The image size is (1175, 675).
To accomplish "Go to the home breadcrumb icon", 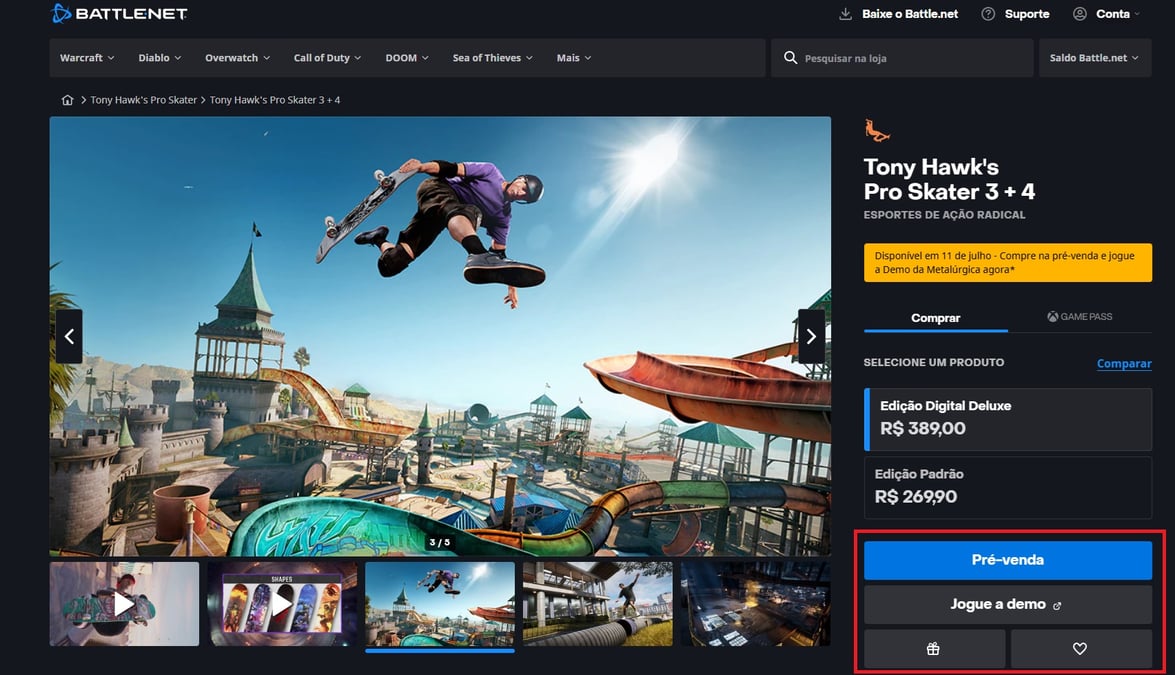I will click(x=67, y=100).
